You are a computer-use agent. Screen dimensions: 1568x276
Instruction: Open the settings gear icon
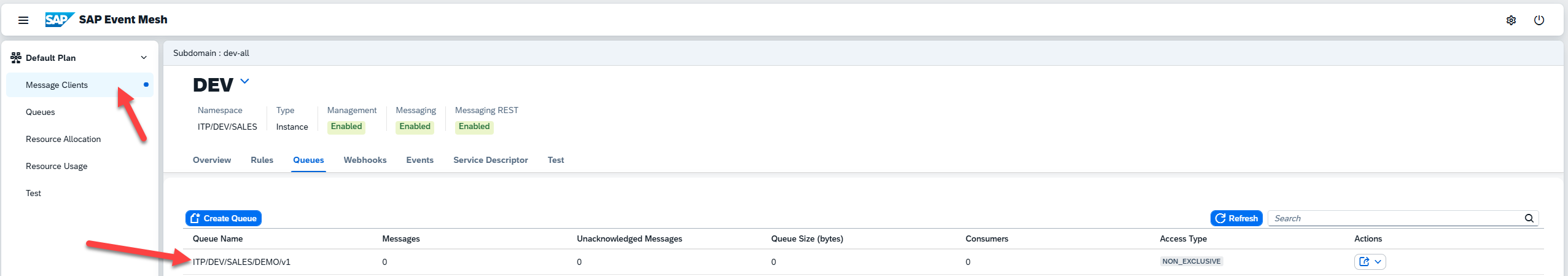[x=1511, y=20]
